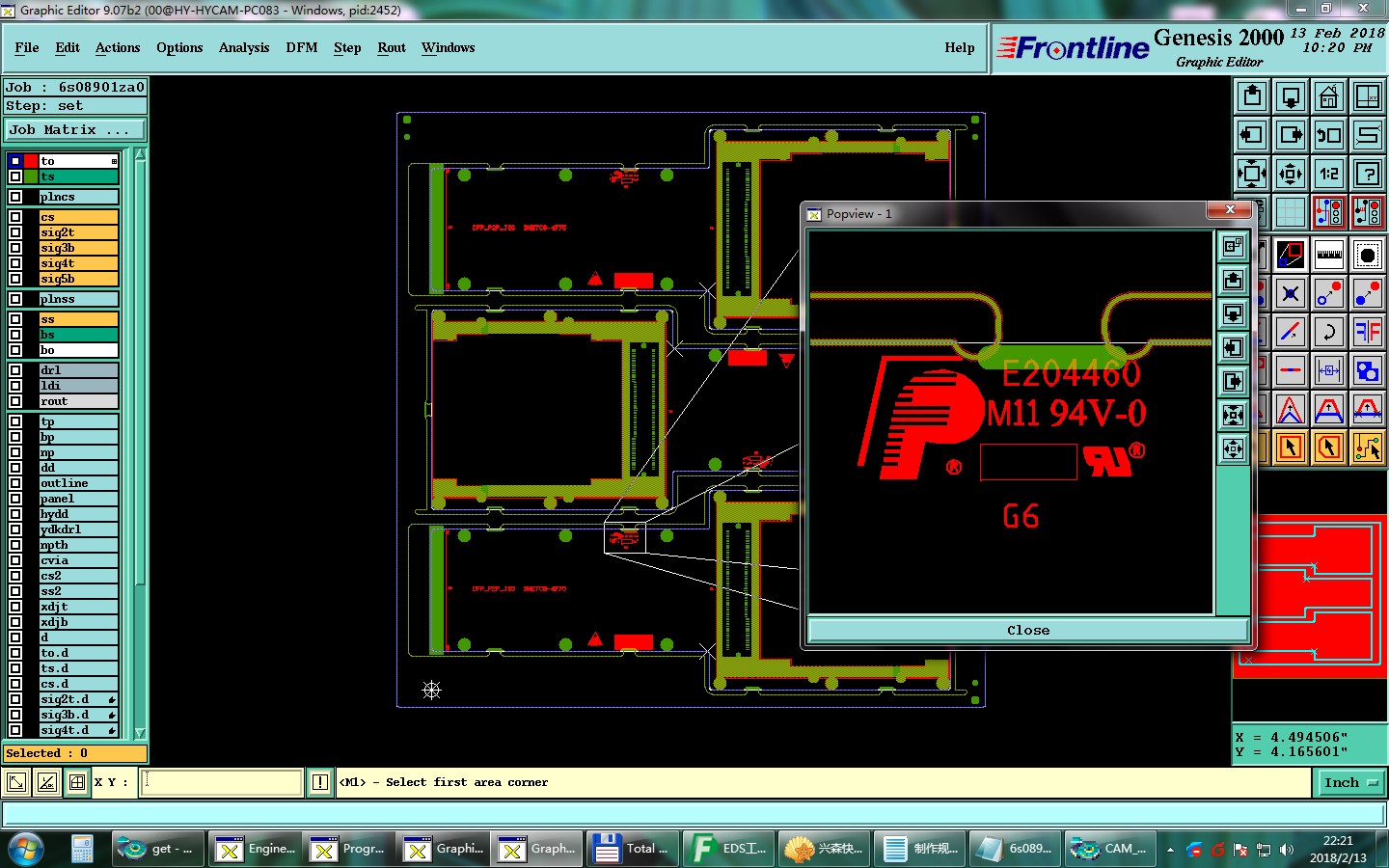Image resolution: width=1389 pixels, height=868 pixels.
Task: Switch to Total Commander in the taskbar
Action: point(632,849)
